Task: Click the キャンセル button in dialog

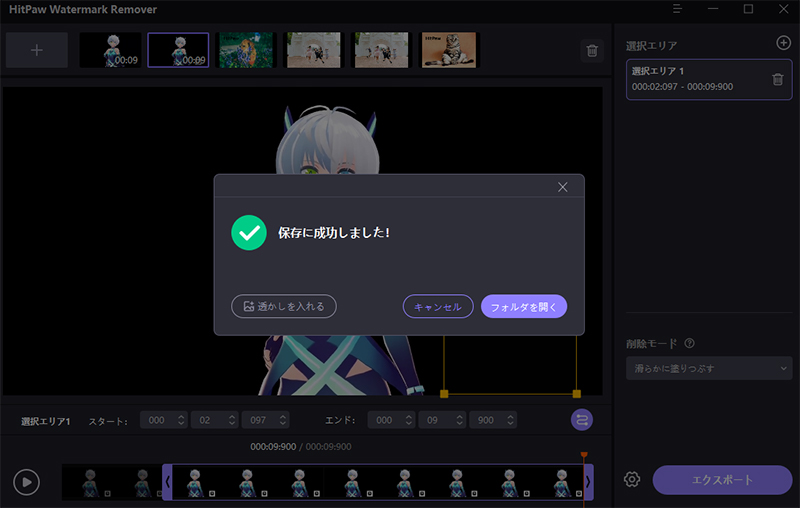Action: tap(438, 307)
